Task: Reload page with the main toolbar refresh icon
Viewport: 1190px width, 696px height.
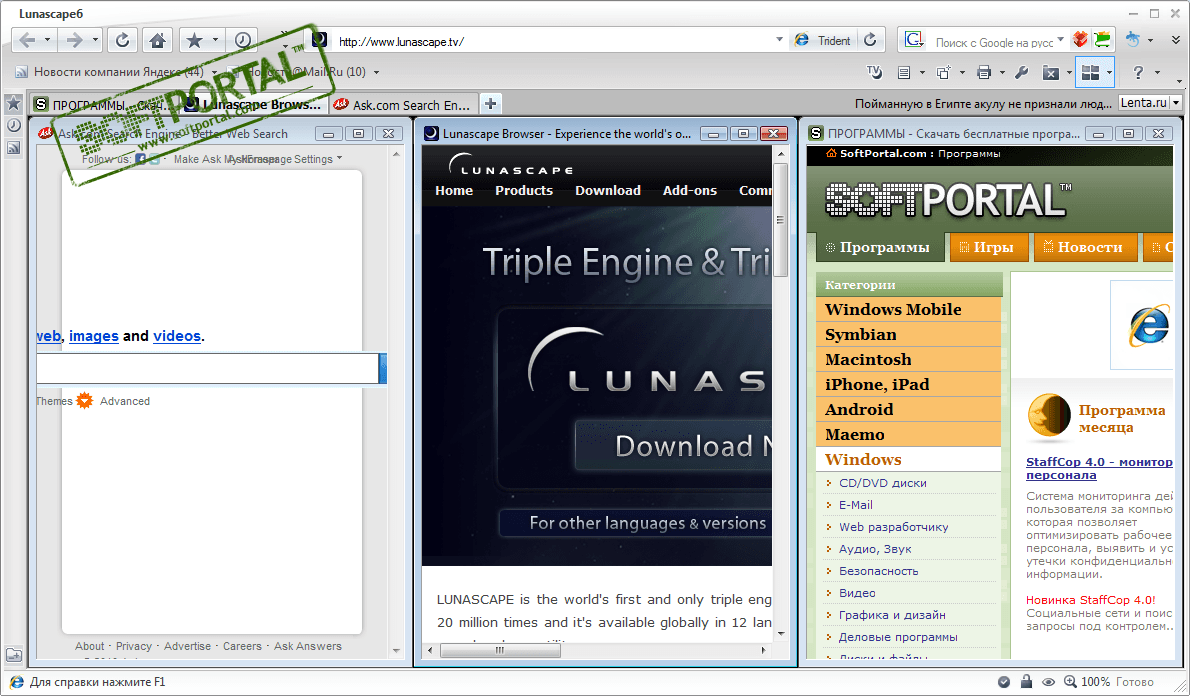Action: pos(122,40)
